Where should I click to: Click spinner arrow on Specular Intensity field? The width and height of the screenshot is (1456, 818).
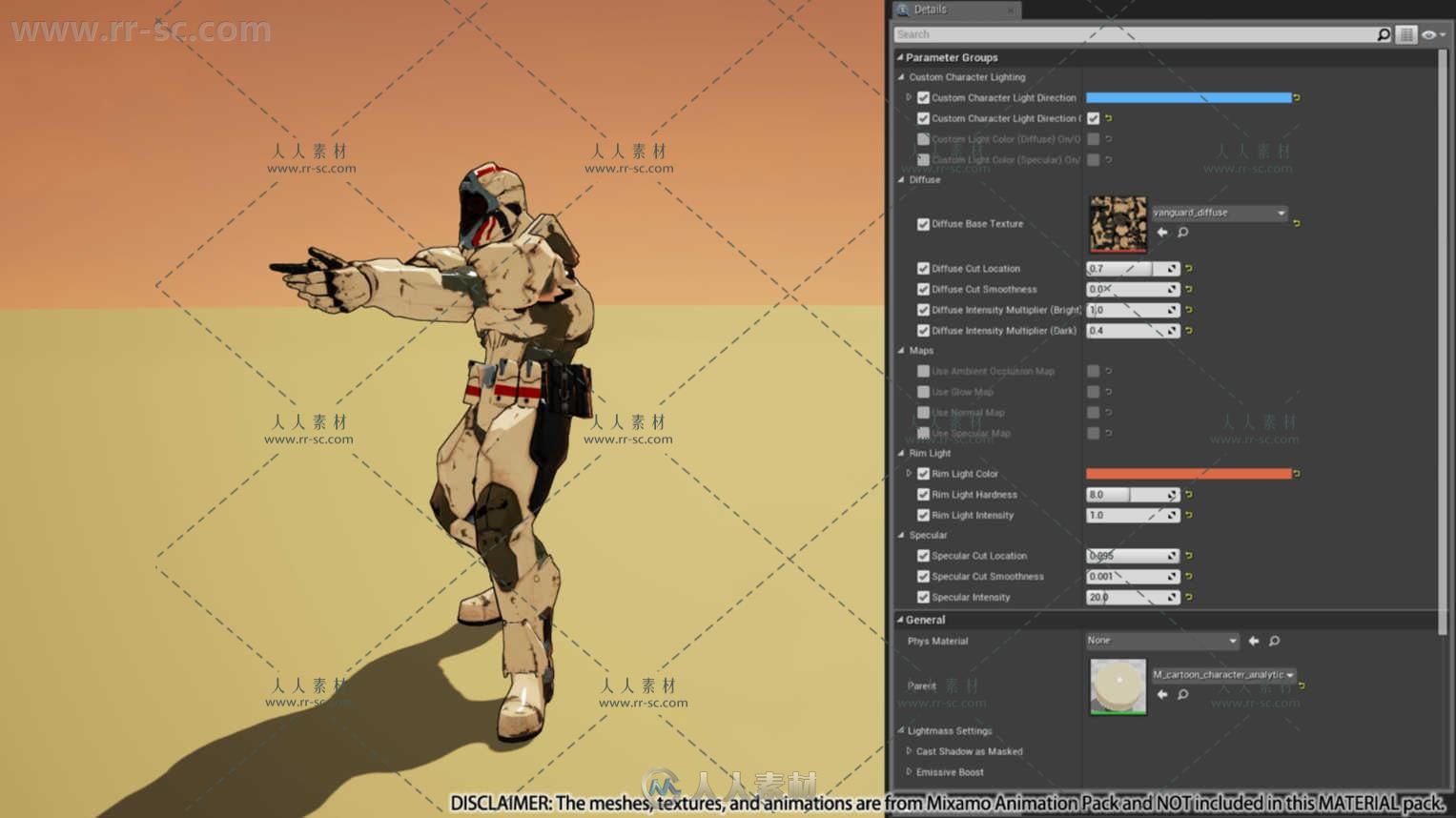click(x=1172, y=598)
